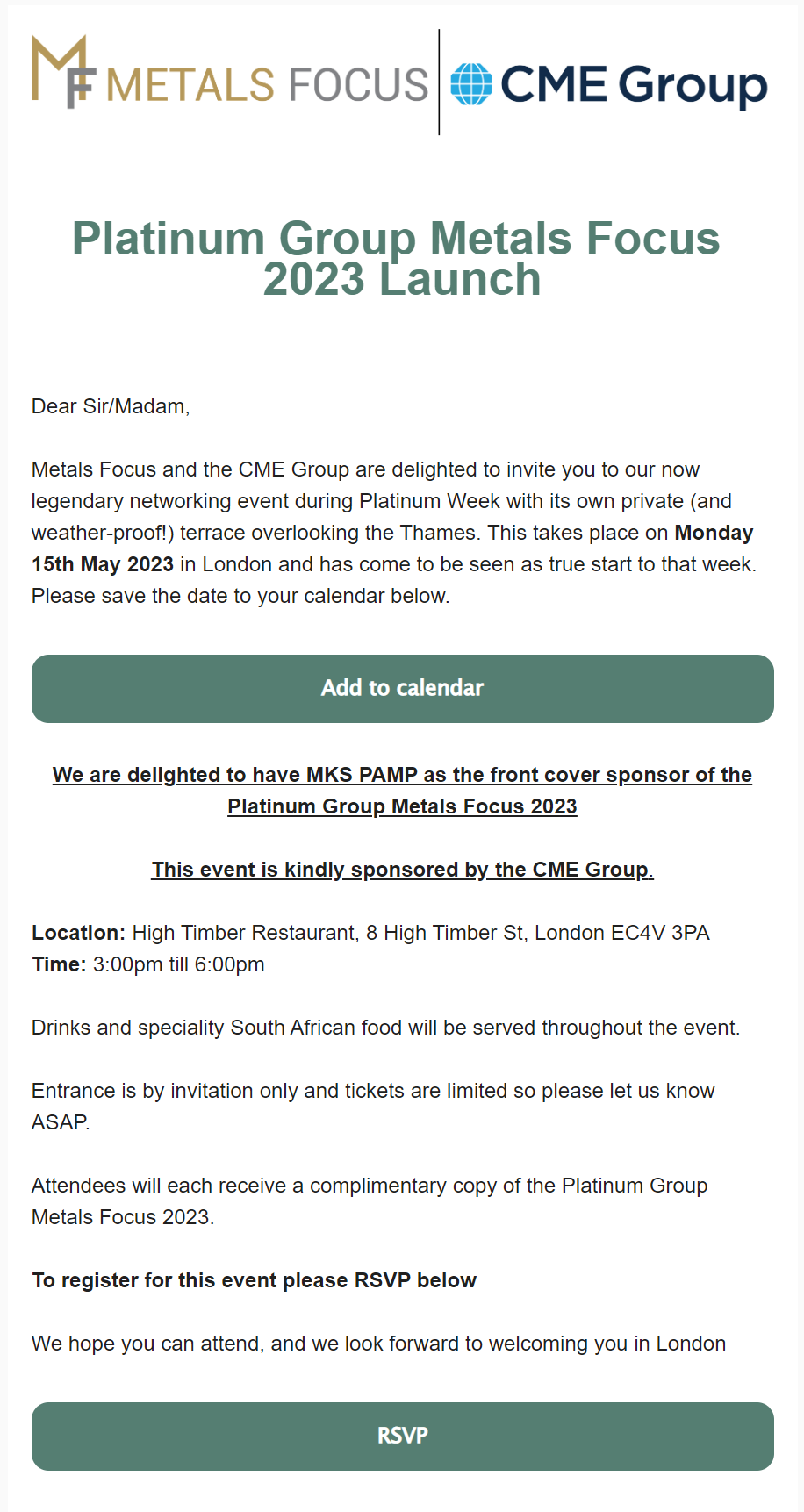Click the CME Group globe icon

click(471, 84)
